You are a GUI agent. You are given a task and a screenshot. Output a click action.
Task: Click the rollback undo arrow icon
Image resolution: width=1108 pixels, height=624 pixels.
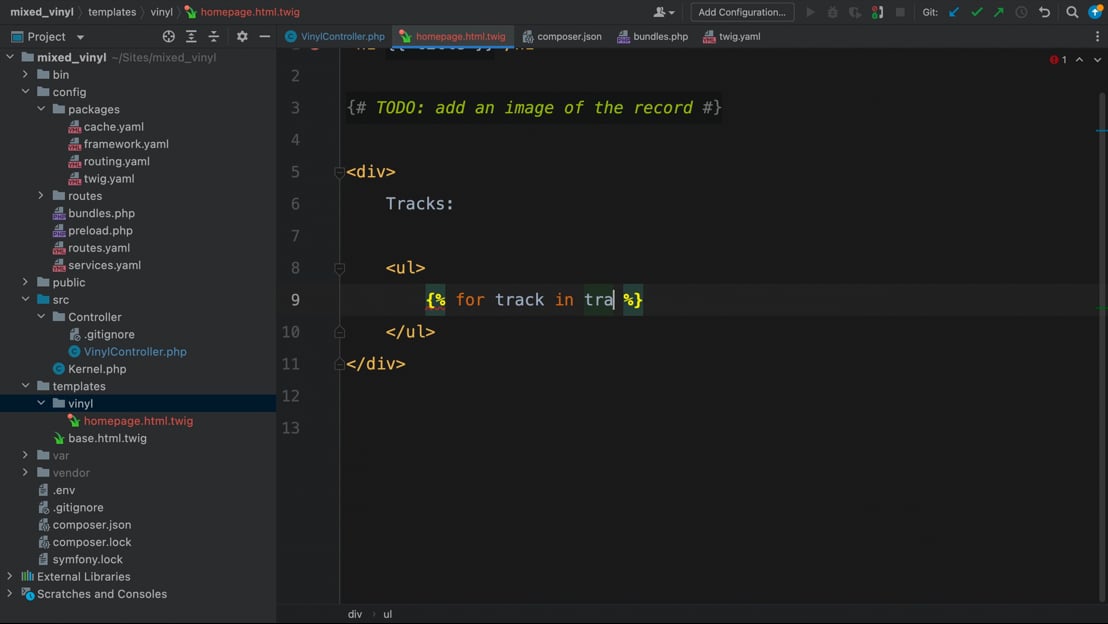click(1045, 12)
